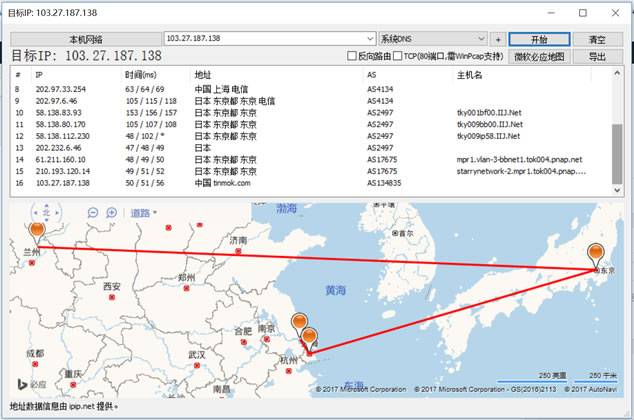
Task: Click the plus button beside DNS selector
Action: click(497, 38)
